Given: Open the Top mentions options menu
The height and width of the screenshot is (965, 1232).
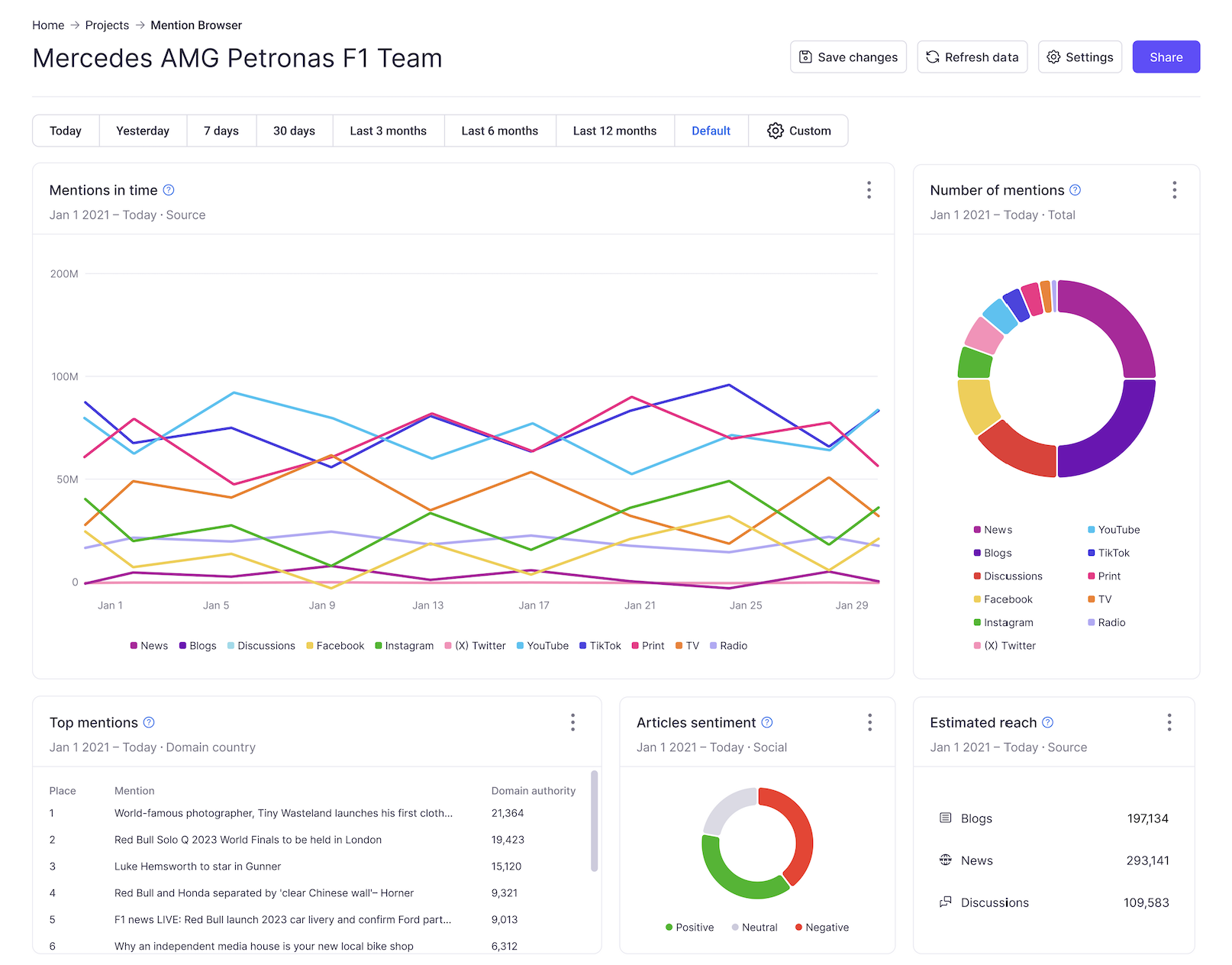Looking at the screenshot, I should [572, 722].
